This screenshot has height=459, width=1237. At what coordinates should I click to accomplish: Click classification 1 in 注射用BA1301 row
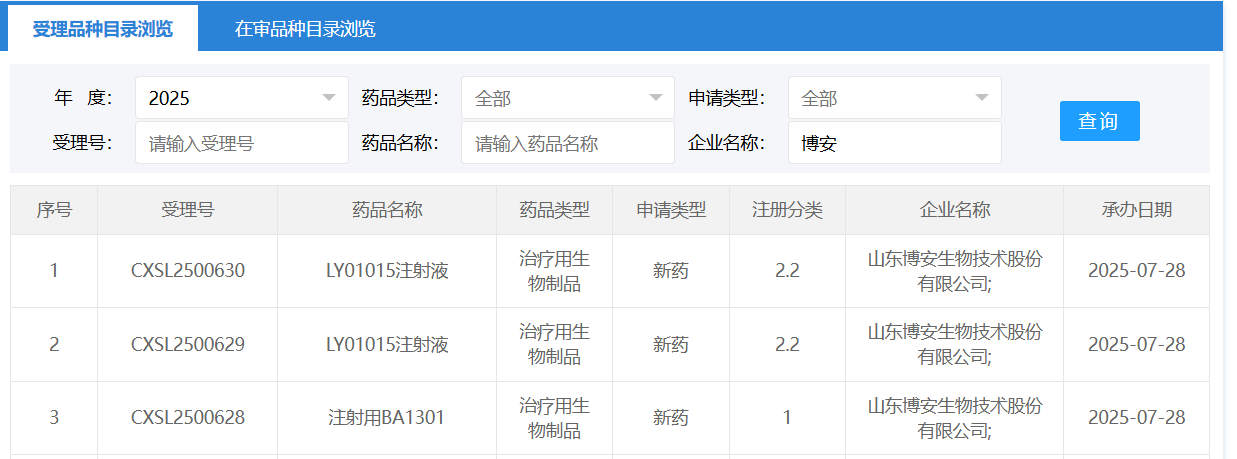(788, 418)
